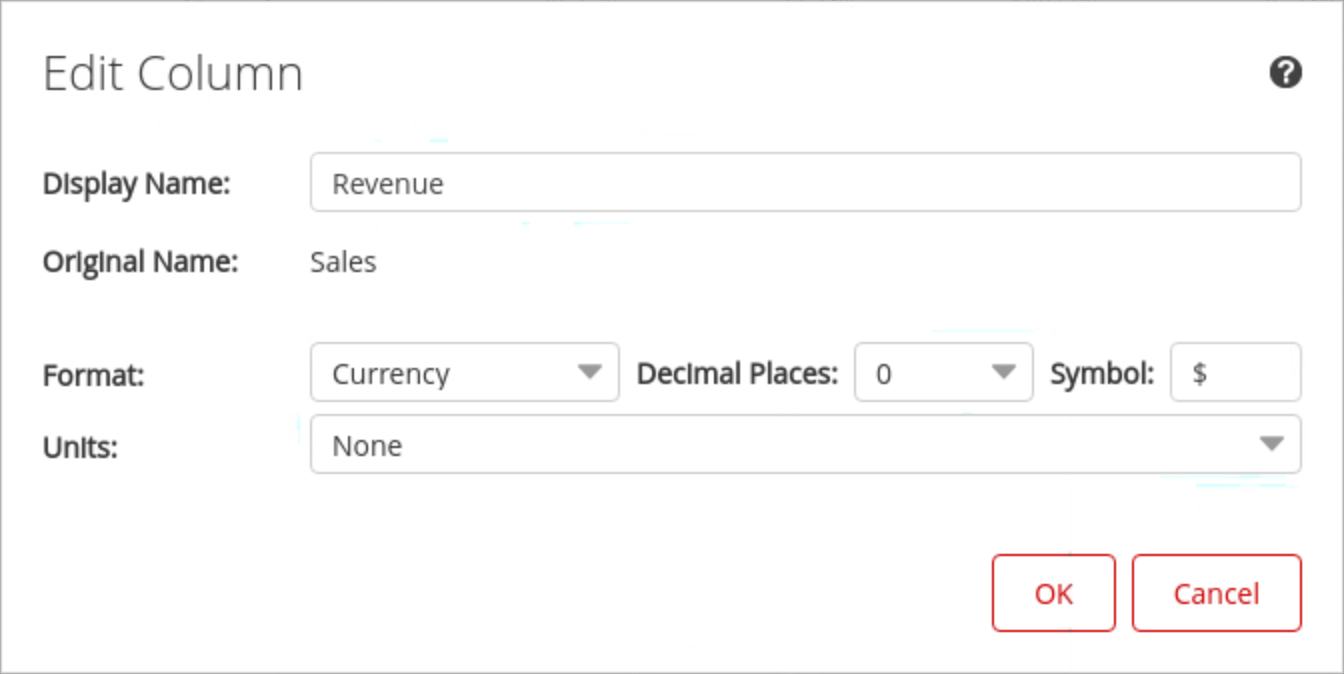Click the word Revenue in Display Name

tap(387, 184)
